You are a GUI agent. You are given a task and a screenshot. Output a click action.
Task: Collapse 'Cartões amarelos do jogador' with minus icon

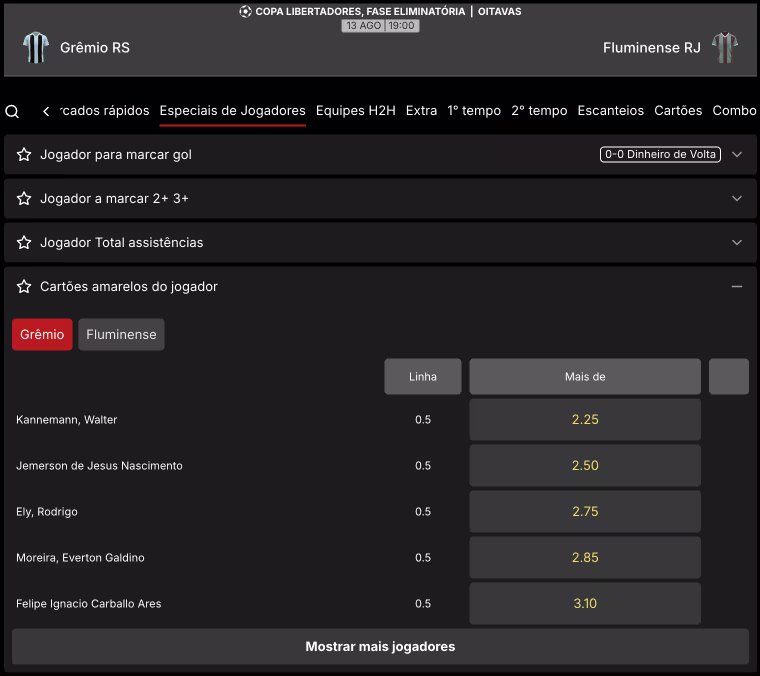737,286
